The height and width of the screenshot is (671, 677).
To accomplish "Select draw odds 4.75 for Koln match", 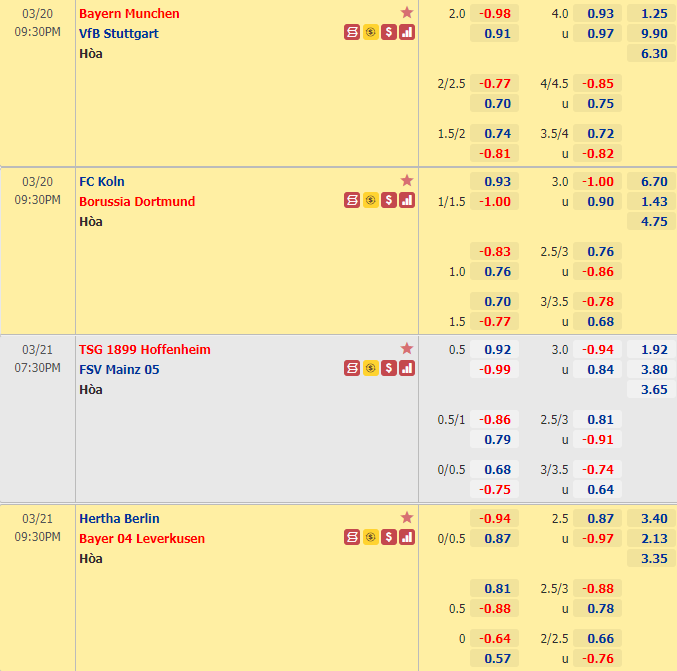I will 651,222.
